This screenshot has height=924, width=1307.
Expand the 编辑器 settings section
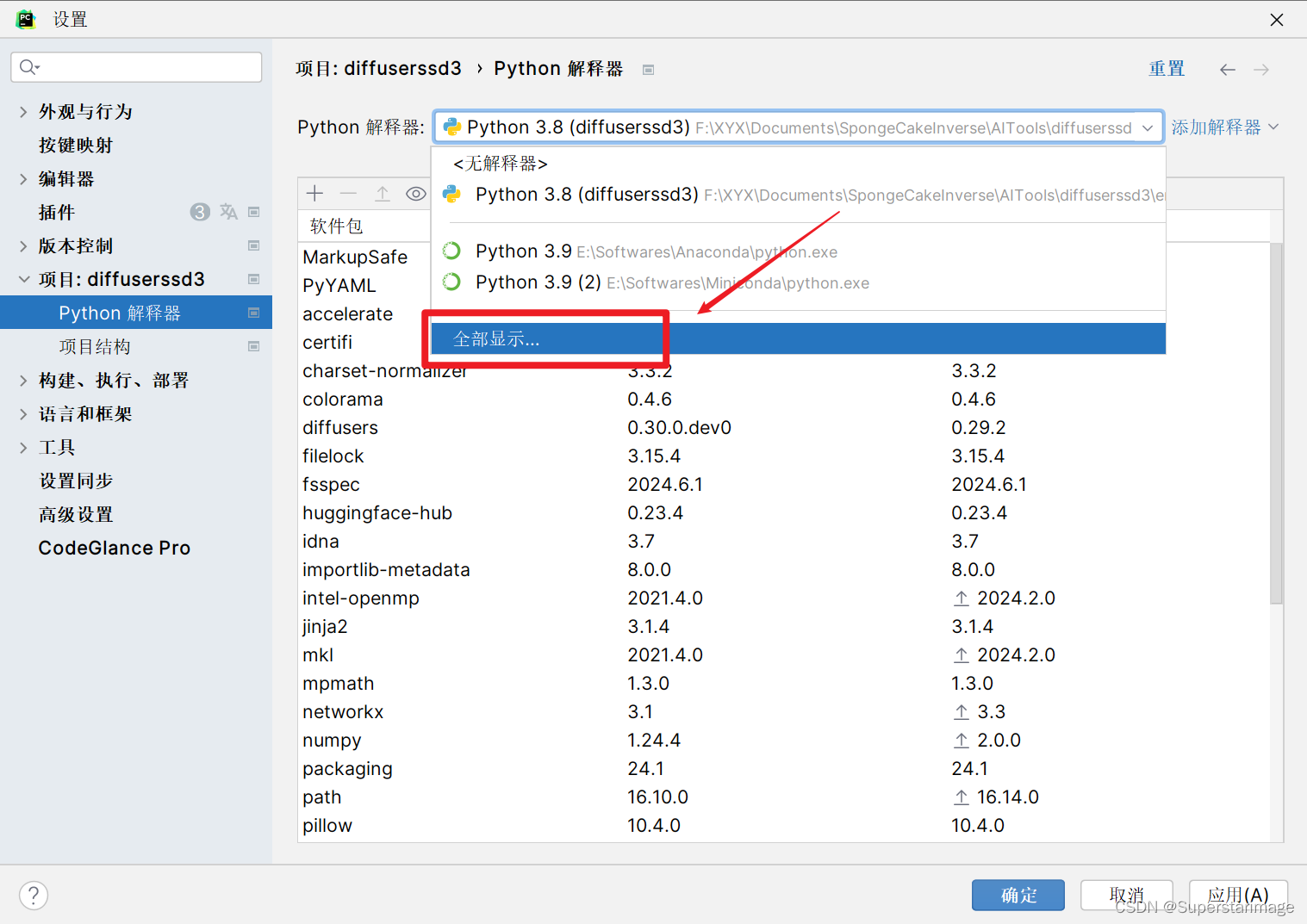click(x=23, y=179)
